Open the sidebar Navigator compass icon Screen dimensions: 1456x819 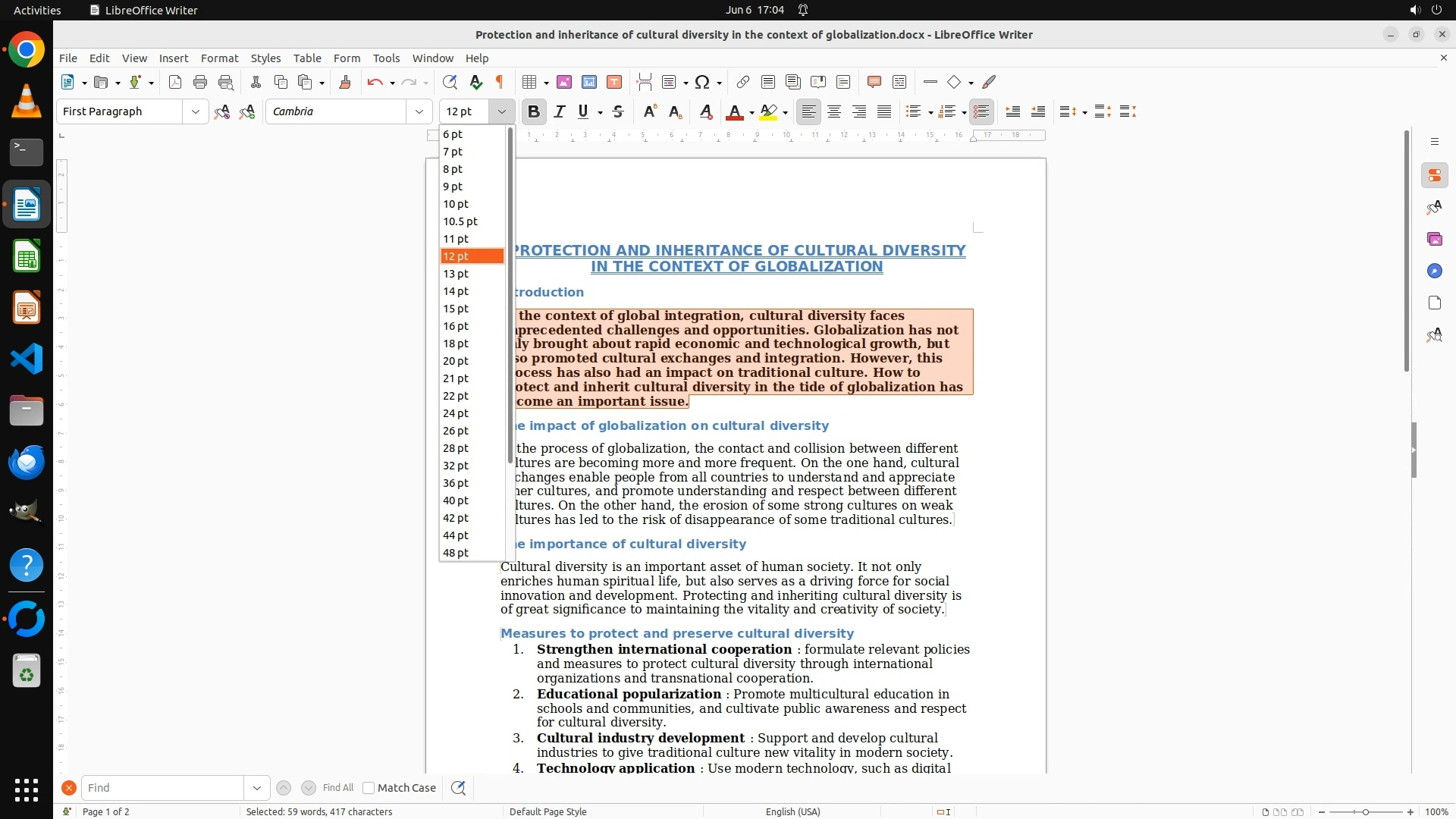coord(1434,271)
